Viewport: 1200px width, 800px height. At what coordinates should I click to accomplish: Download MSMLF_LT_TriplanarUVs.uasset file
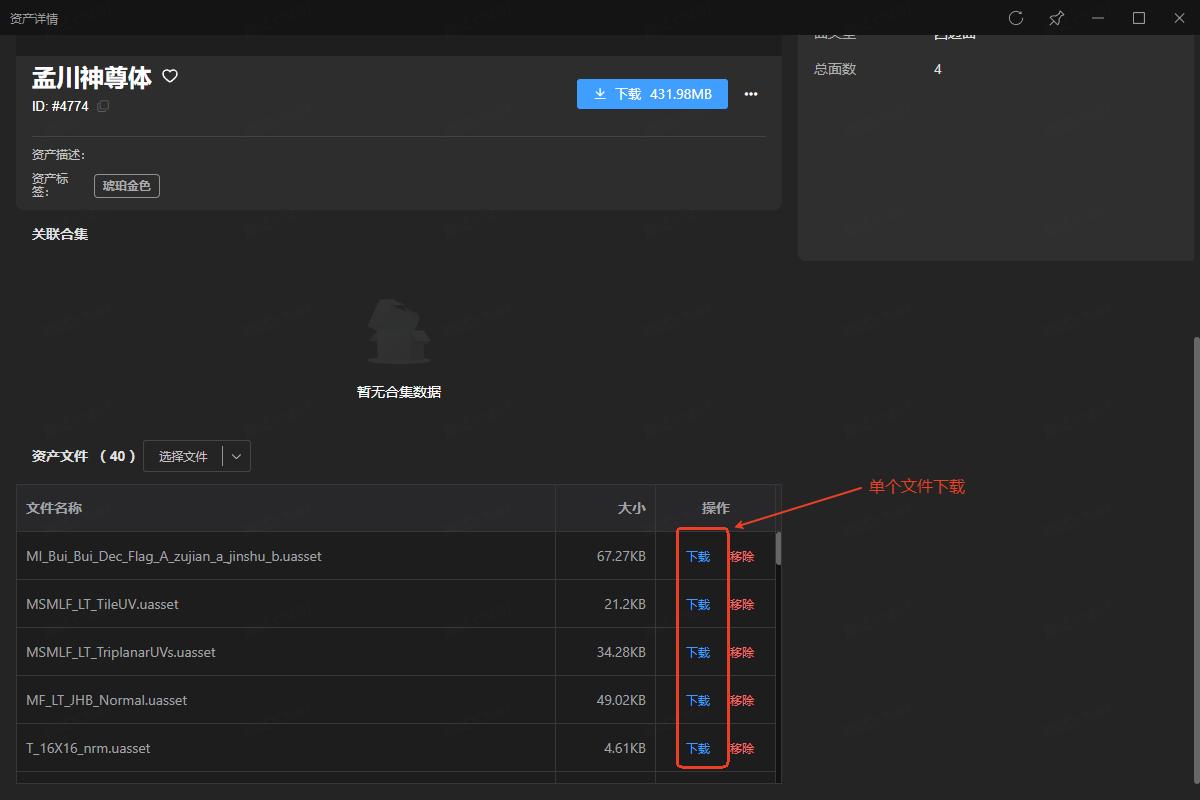pos(698,652)
